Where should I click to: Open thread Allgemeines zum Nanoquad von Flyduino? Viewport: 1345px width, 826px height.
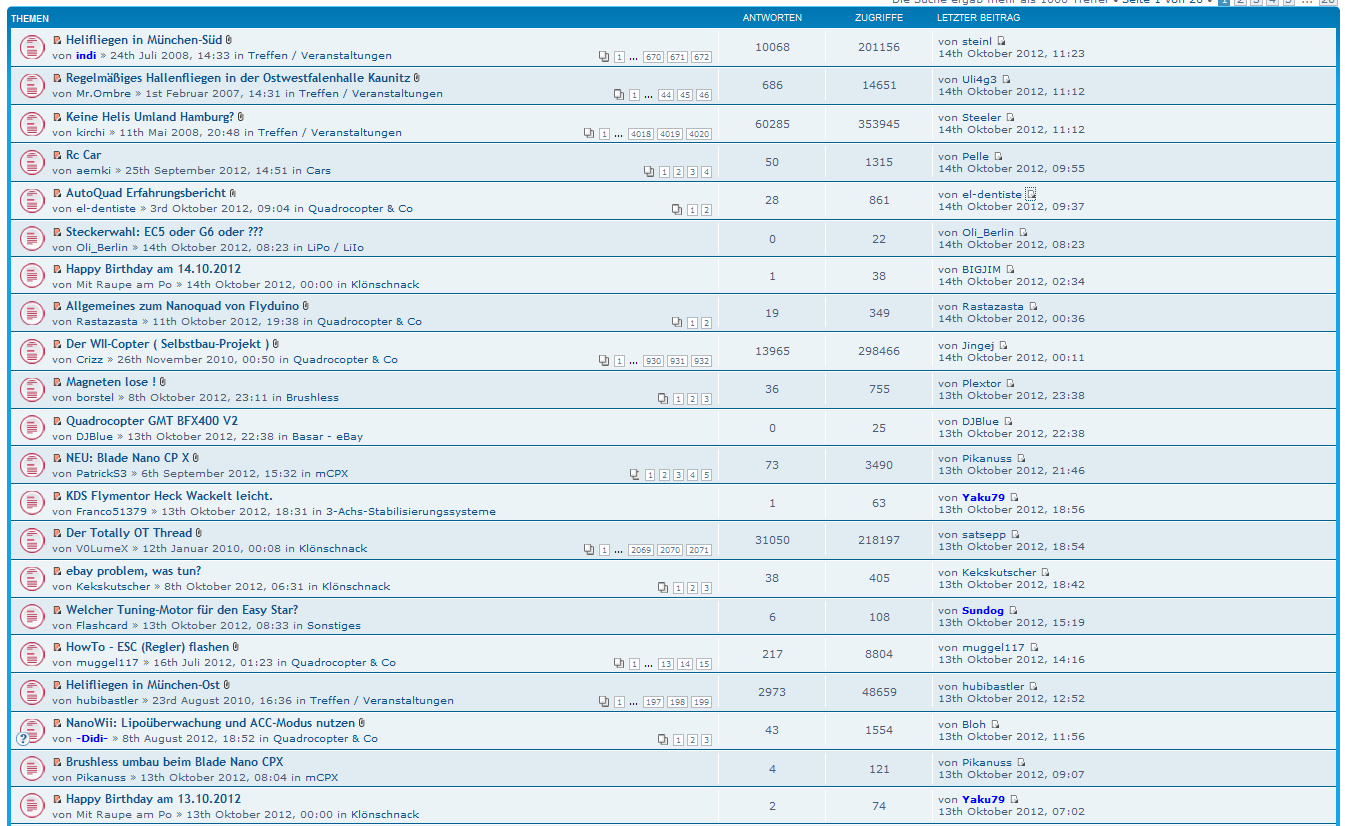pos(183,306)
